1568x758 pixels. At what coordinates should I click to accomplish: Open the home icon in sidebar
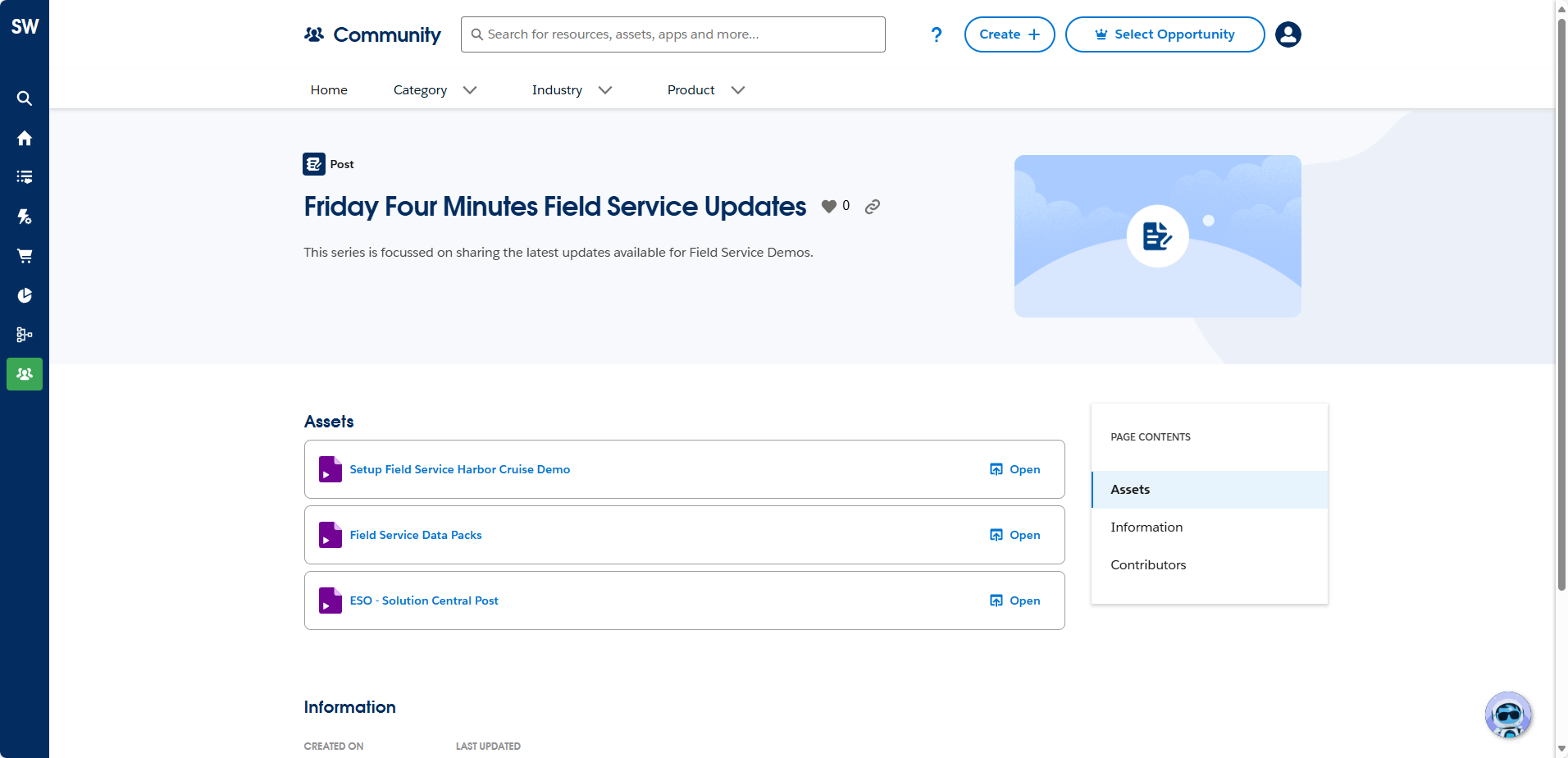25,138
